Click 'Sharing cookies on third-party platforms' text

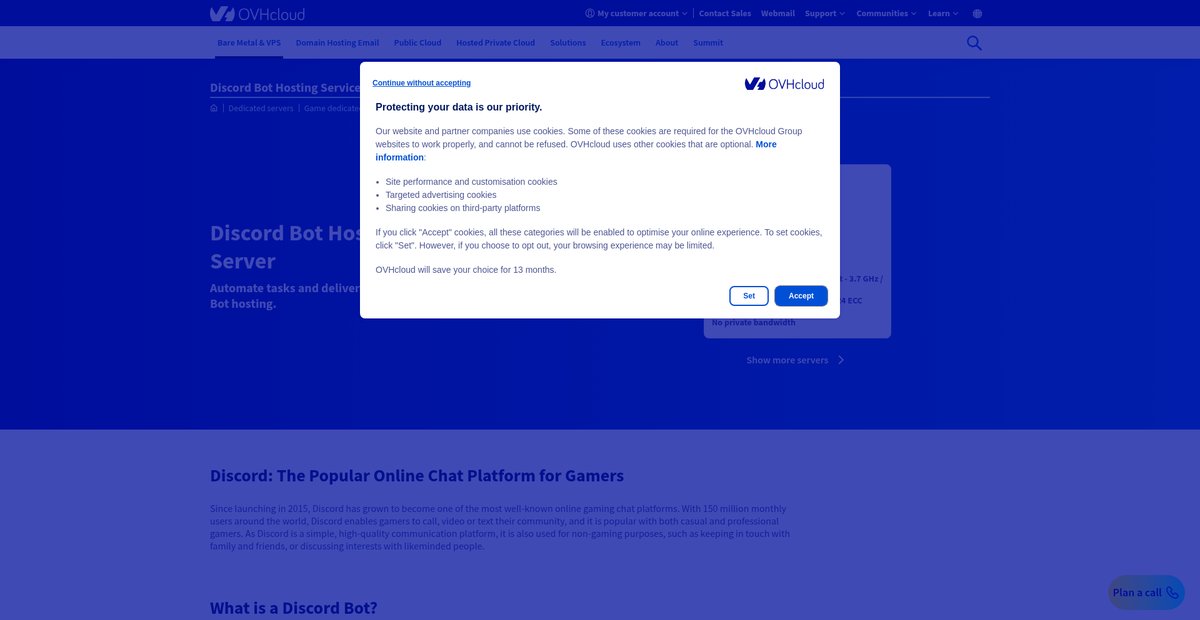click(x=463, y=208)
